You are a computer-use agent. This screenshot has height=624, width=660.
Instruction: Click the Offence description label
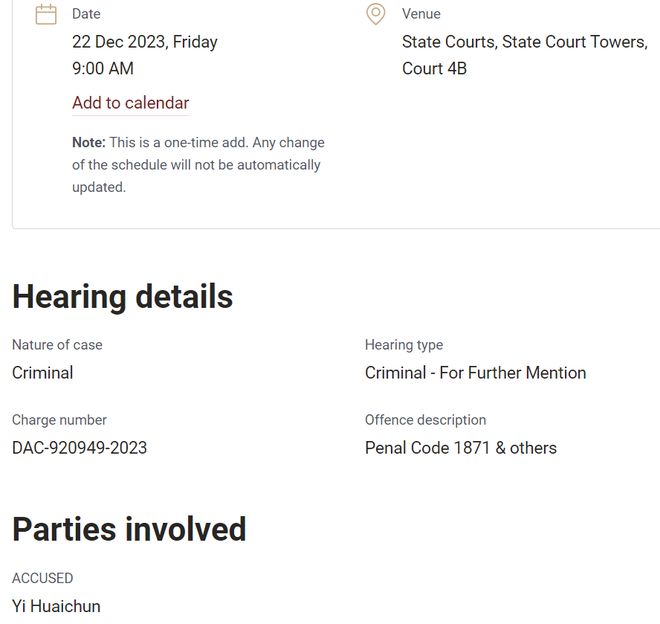[x=425, y=420]
